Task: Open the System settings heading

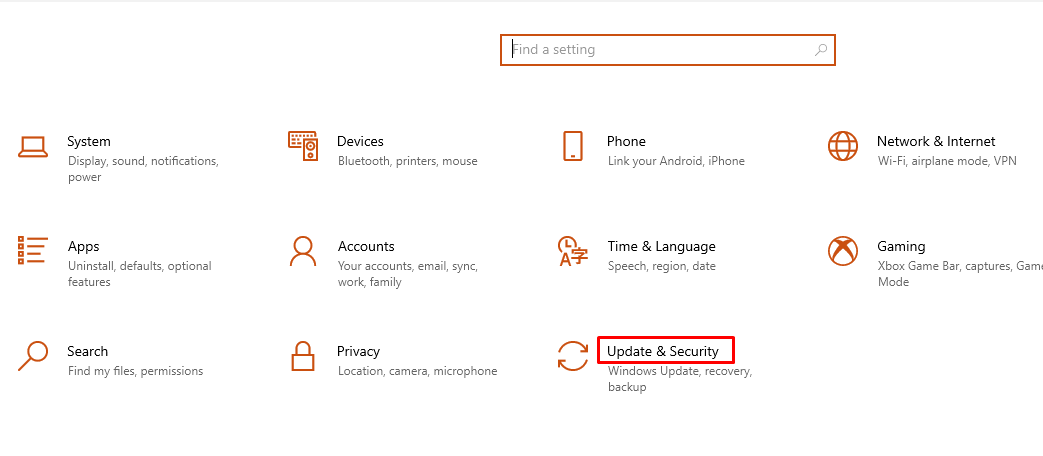Action: [x=89, y=142]
